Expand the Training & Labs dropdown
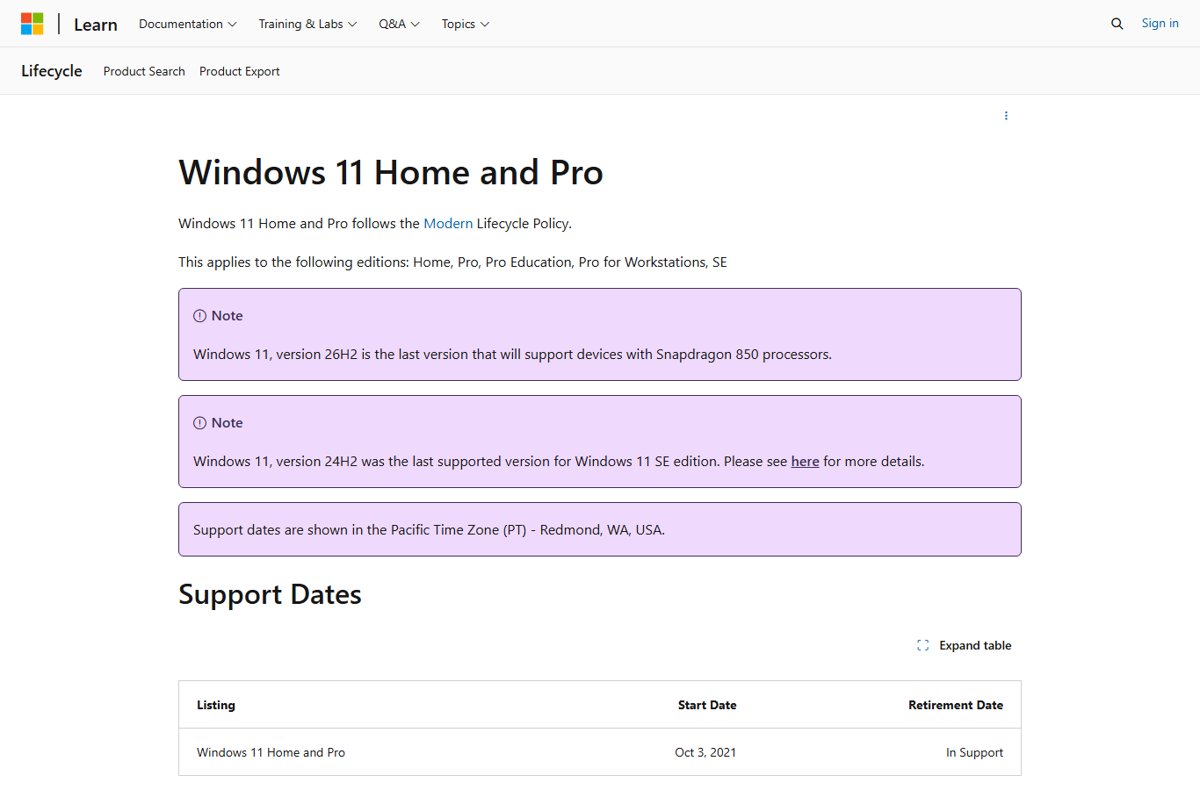This screenshot has height=790, width=1200. (308, 24)
